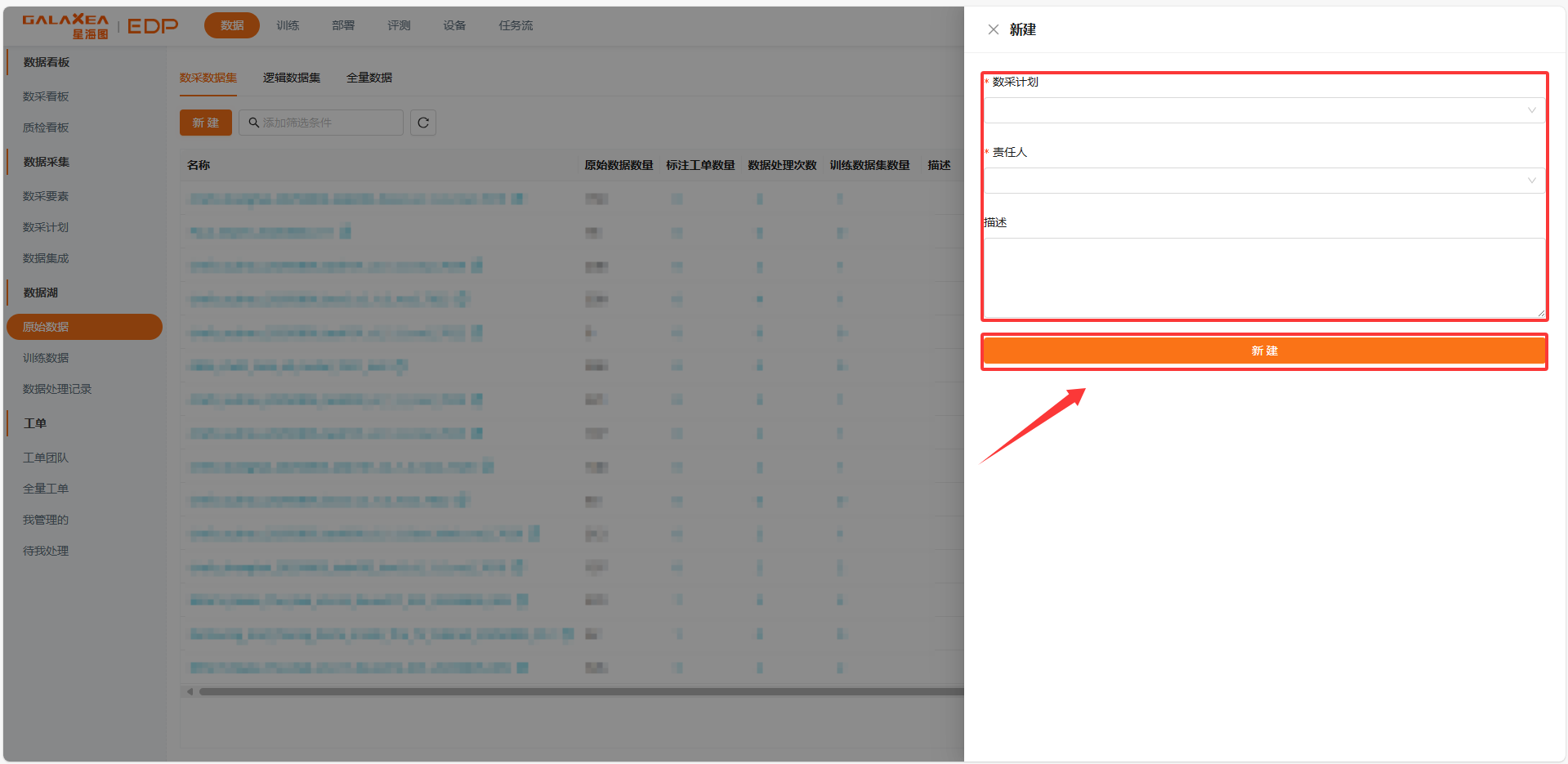
Task: Open 工单团队 in the sidebar
Action: (x=46, y=458)
